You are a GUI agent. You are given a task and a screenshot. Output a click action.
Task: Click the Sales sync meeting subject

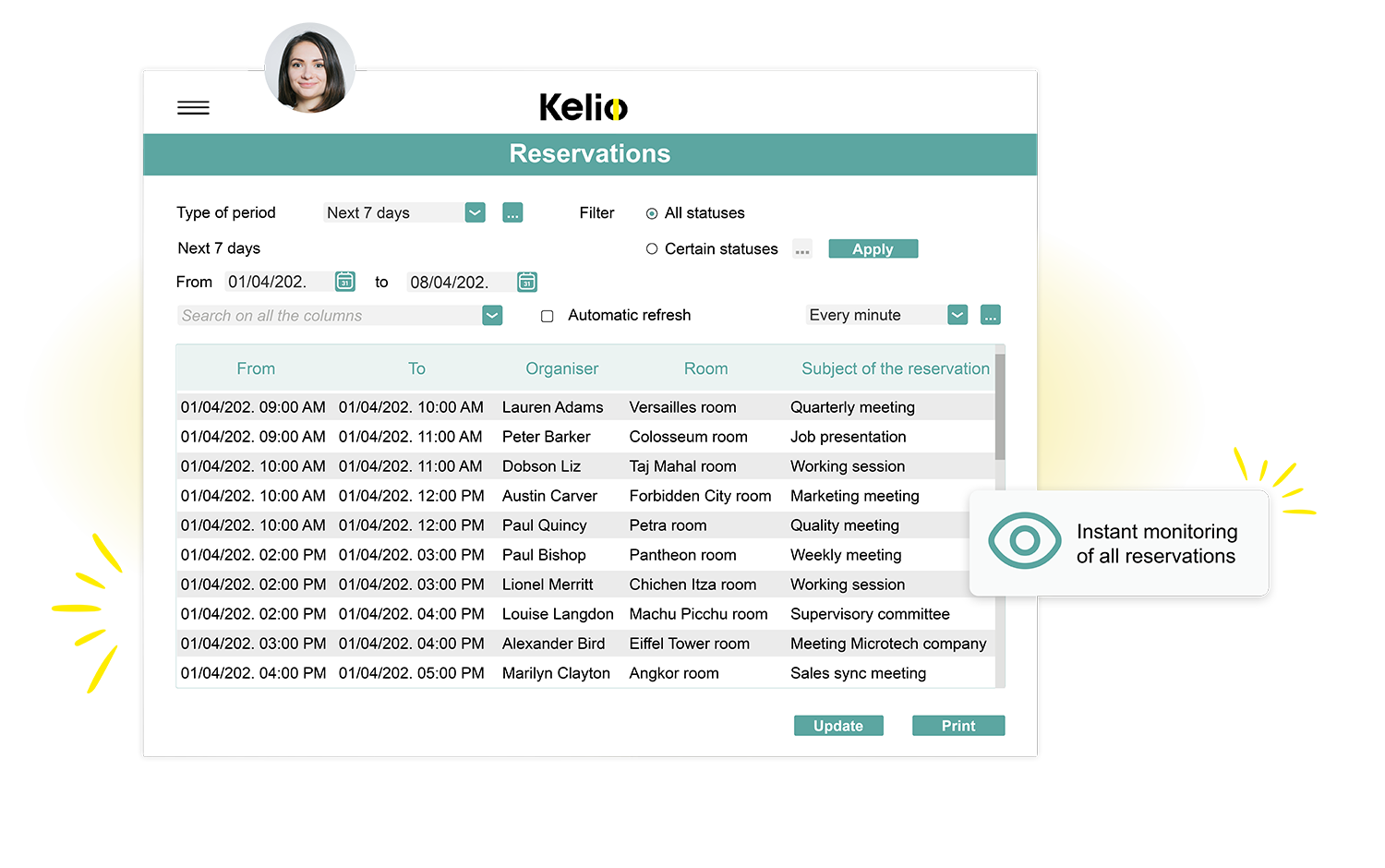[x=858, y=673]
